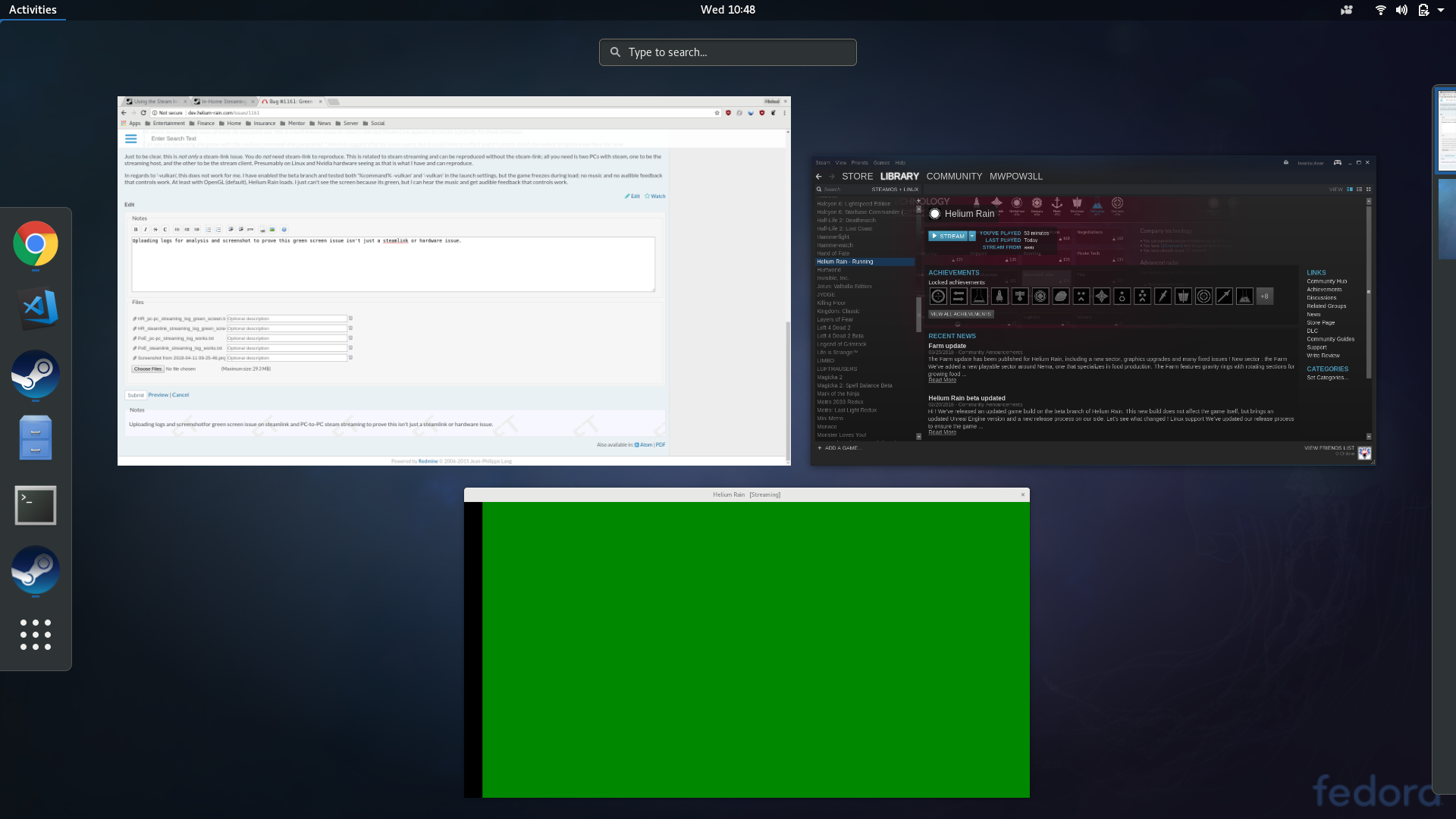This screenshot has height=819, width=1456.
Task: Switch to the In-Home Streaming Chrome tab
Action: point(224,102)
